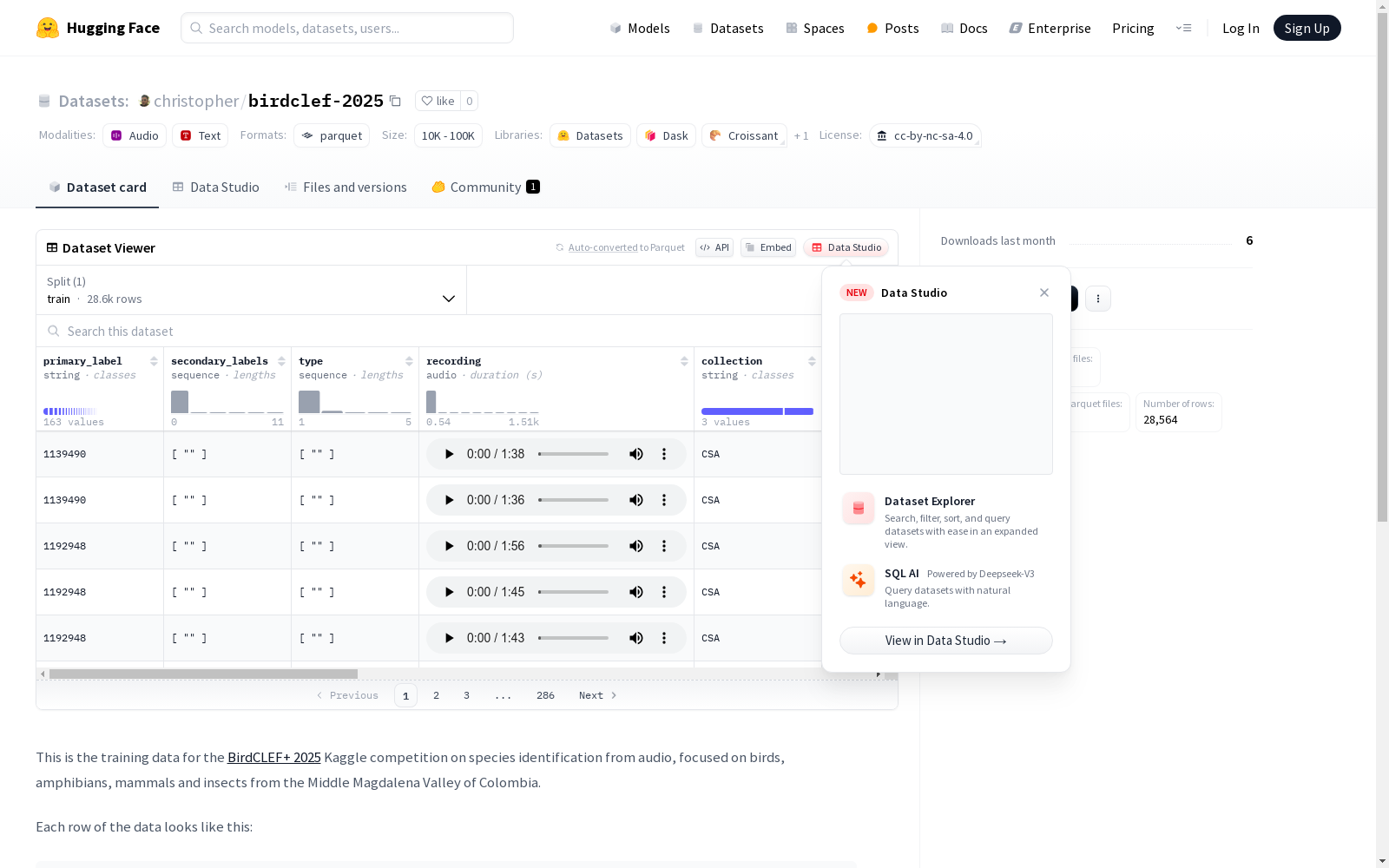Open Auto-converted to Parquet link
Screen dimensions: 1389x868
coord(621,247)
